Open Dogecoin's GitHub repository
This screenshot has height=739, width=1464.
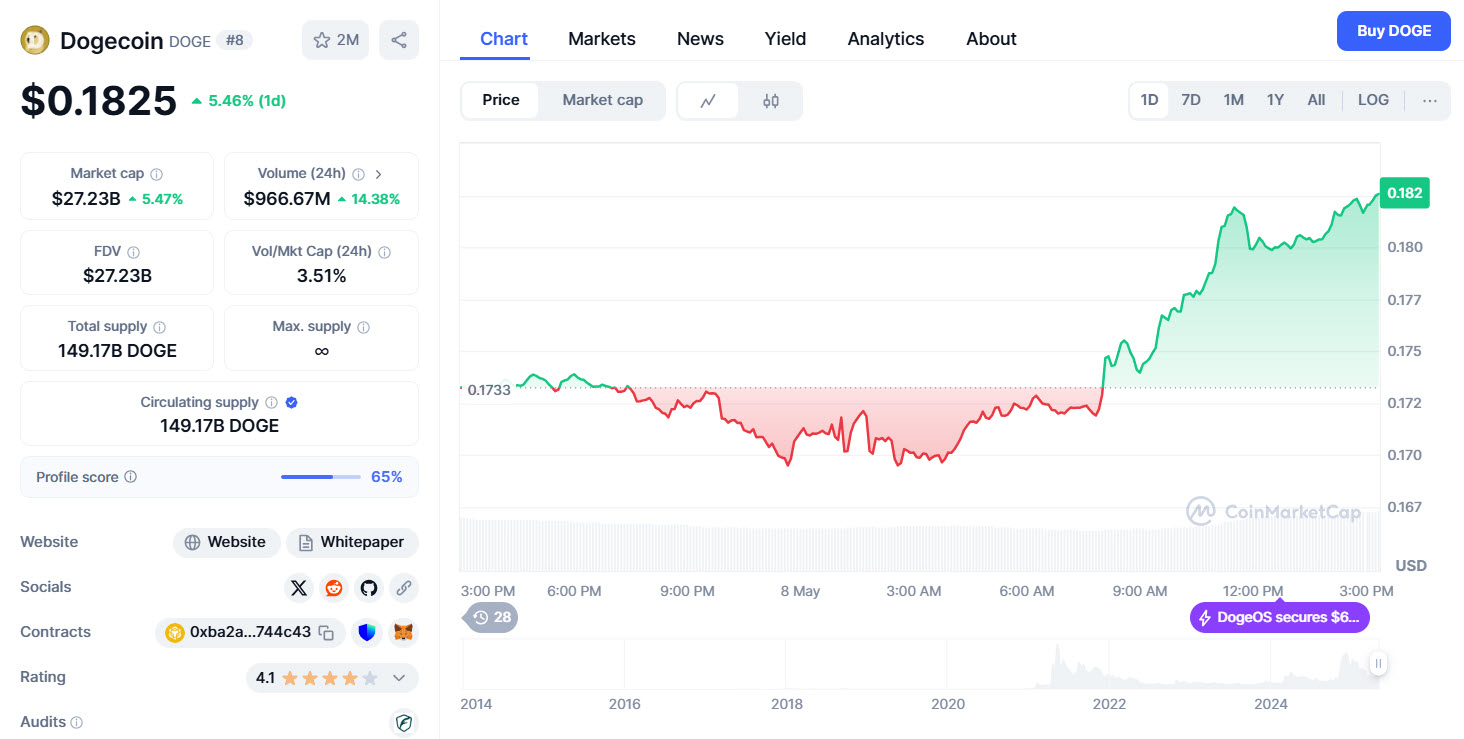[368, 588]
